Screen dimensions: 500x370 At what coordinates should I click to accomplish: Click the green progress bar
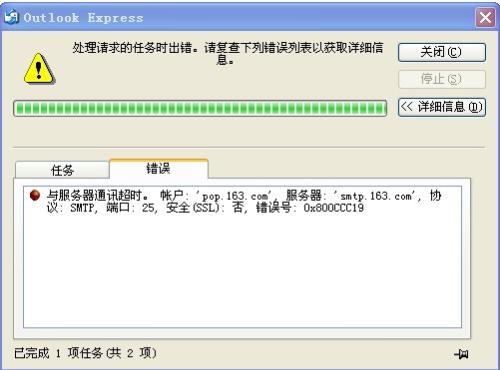point(200,108)
